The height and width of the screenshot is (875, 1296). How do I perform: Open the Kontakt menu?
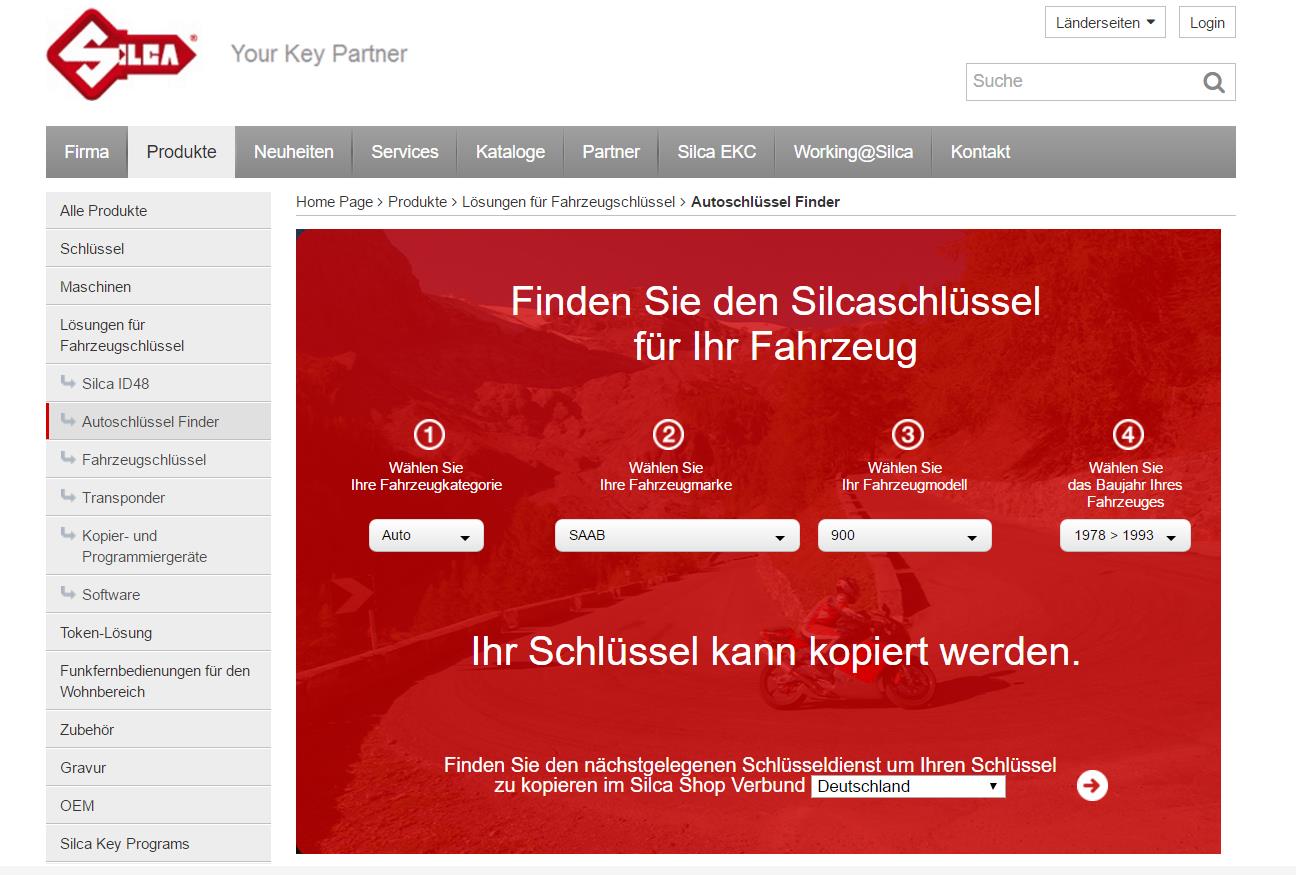[980, 152]
